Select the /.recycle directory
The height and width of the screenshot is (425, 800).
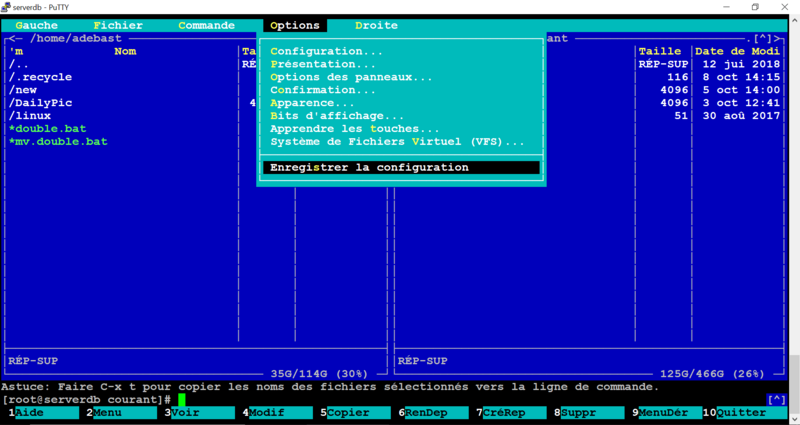(122, 78)
